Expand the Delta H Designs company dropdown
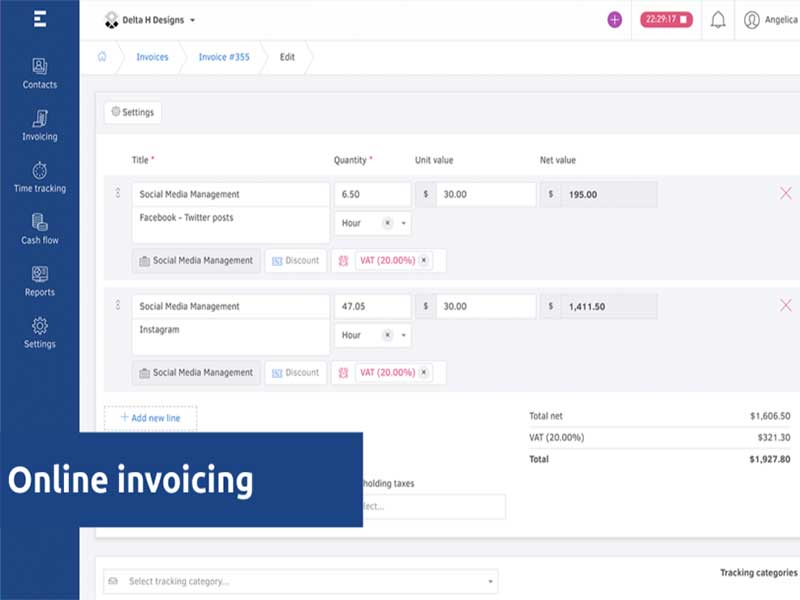This screenshot has height=600, width=800. [192, 20]
